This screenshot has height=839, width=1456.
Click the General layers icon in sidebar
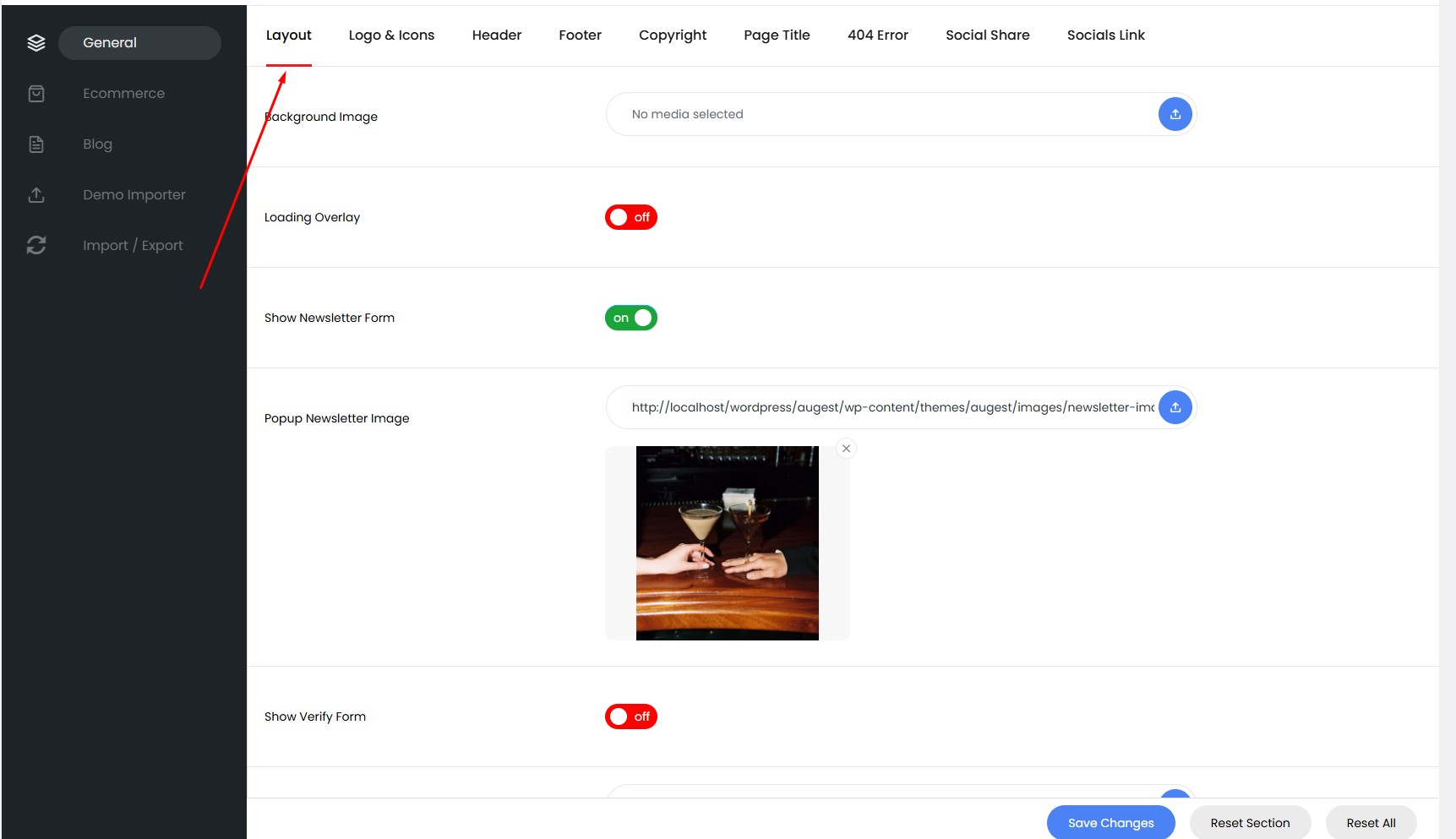pos(36,43)
